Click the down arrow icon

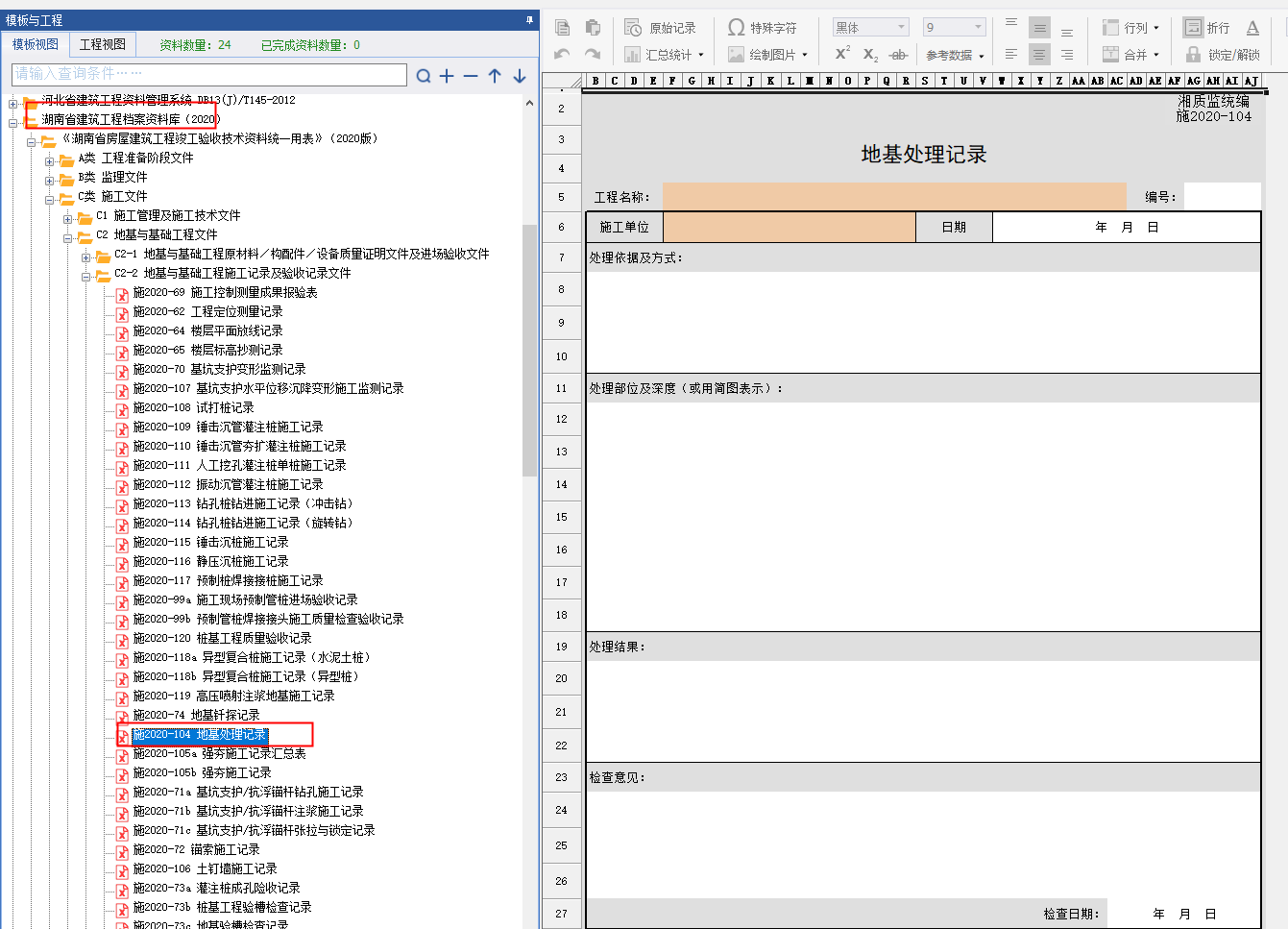click(x=520, y=76)
